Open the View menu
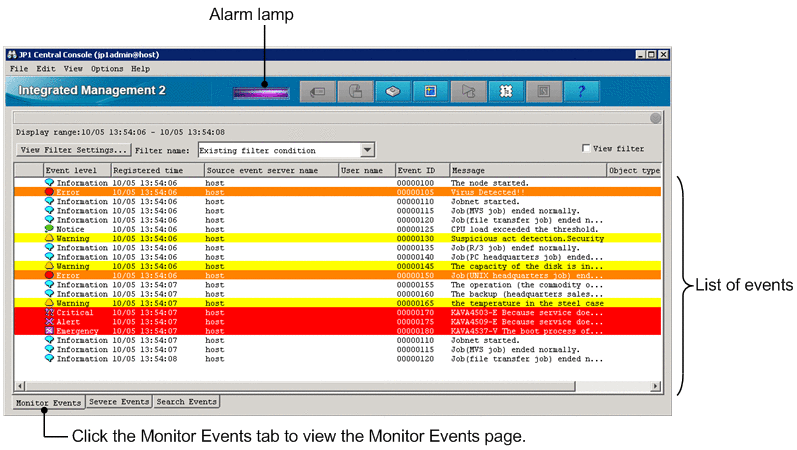The width and height of the screenshot is (797, 450). point(73,69)
